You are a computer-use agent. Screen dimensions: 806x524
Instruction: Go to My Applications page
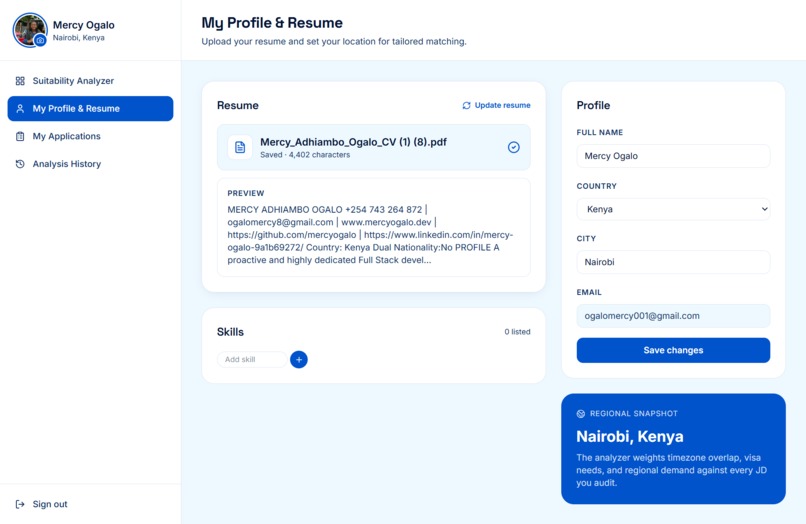coord(90,136)
